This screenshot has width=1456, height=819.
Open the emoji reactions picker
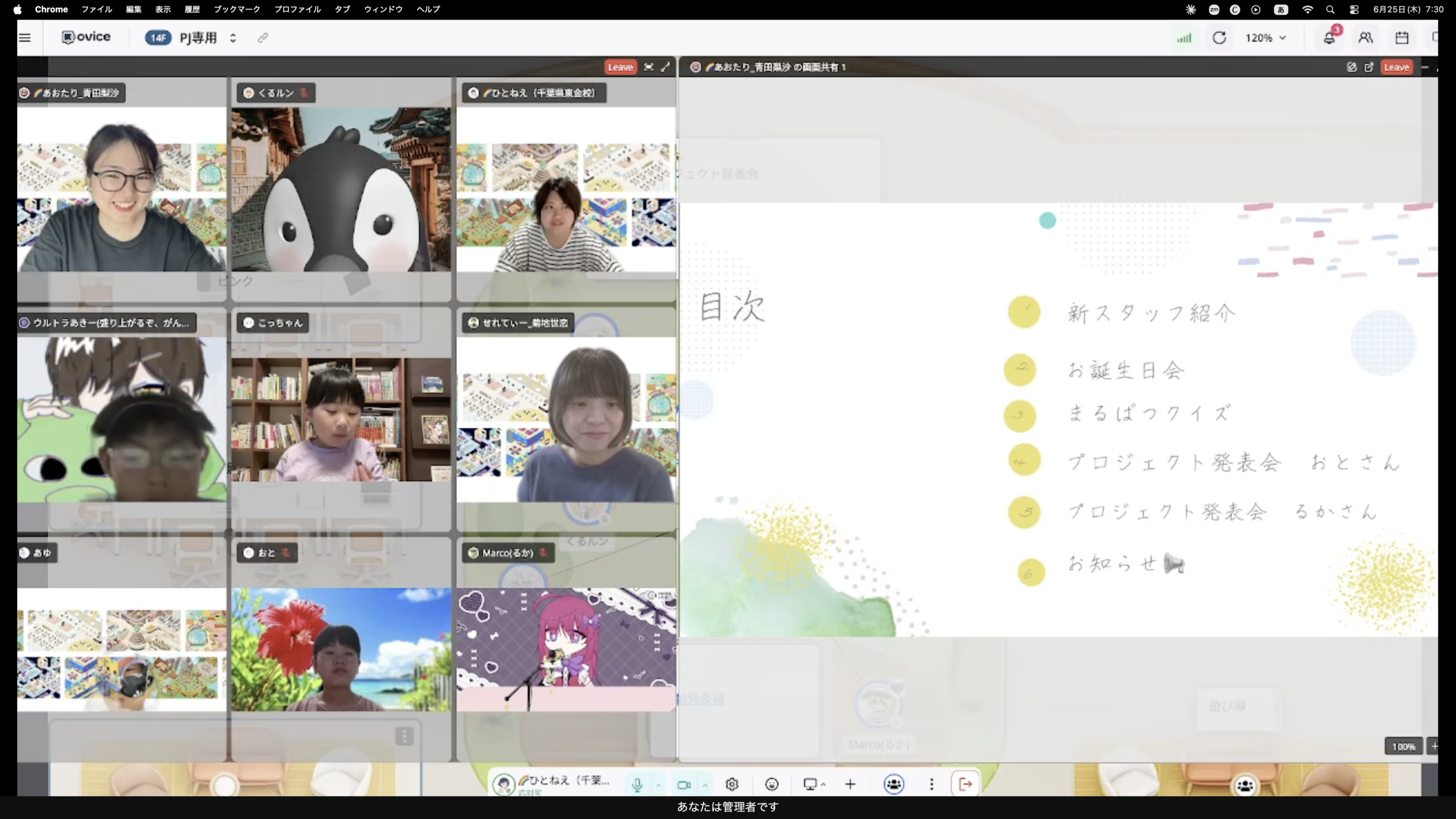coord(772,784)
